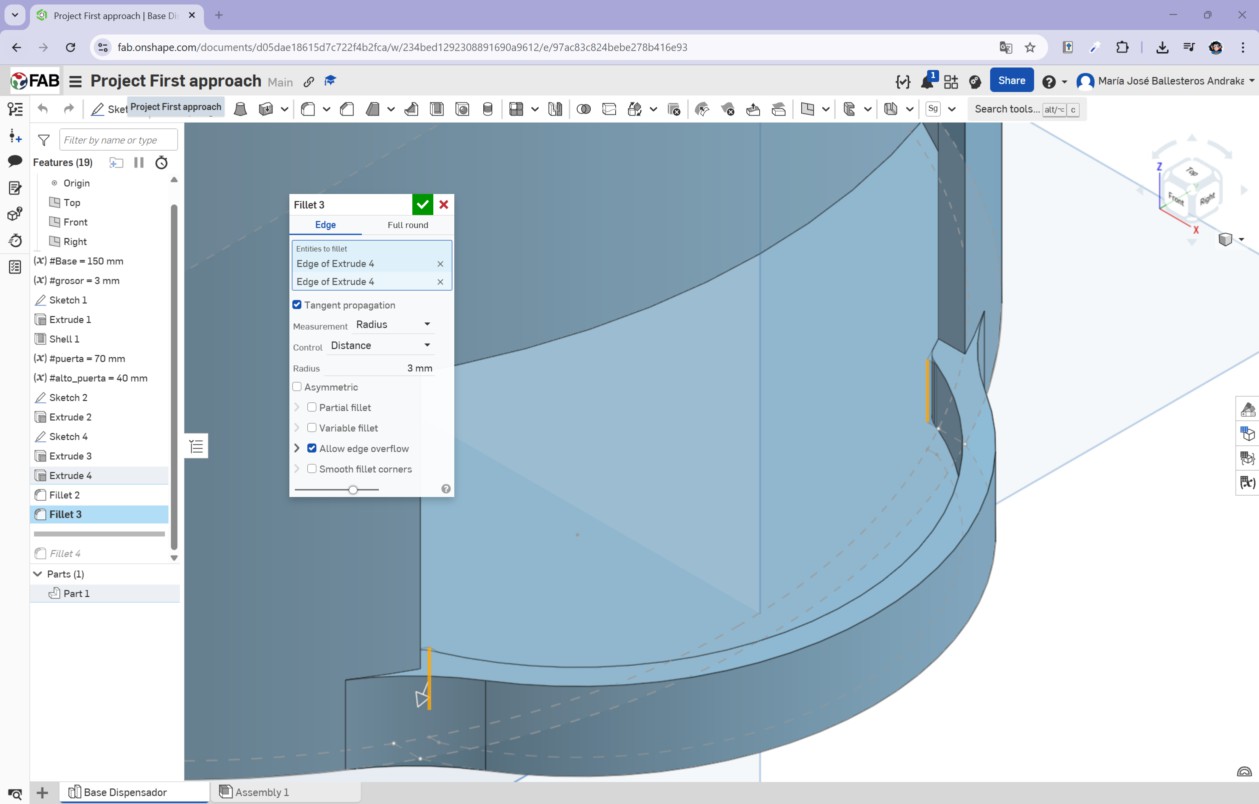The image size is (1259, 804).
Task: Click the rollback history clock icon
Action: tap(161, 162)
